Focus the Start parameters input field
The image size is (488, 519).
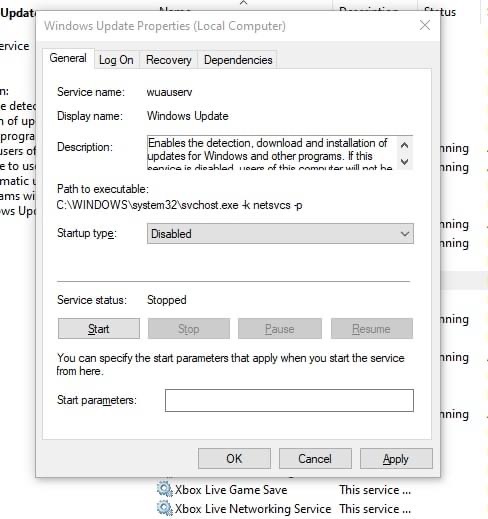289,400
